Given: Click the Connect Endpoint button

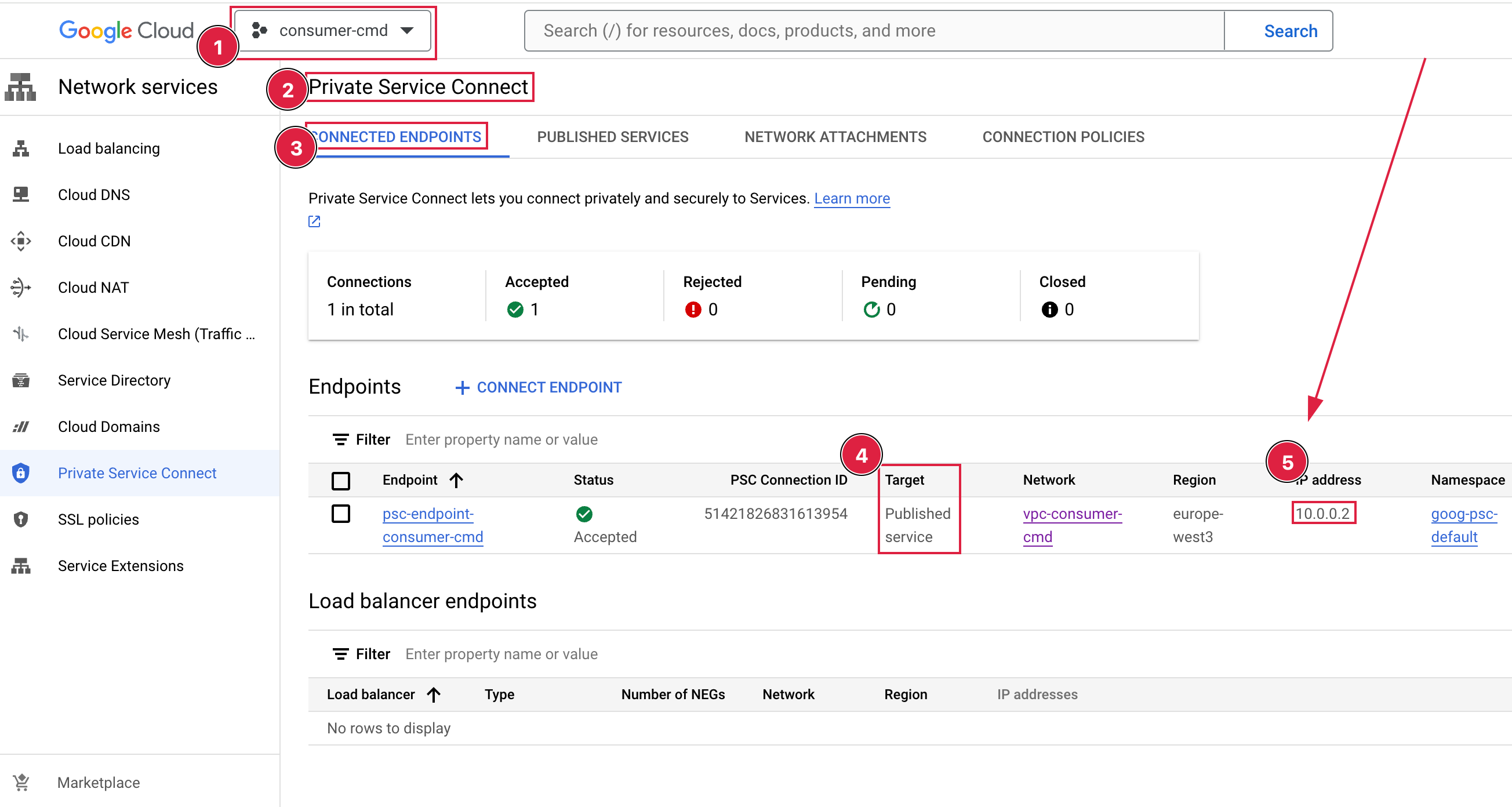Looking at the screenshot, I should pyautogui.click(x=538, y=387).
